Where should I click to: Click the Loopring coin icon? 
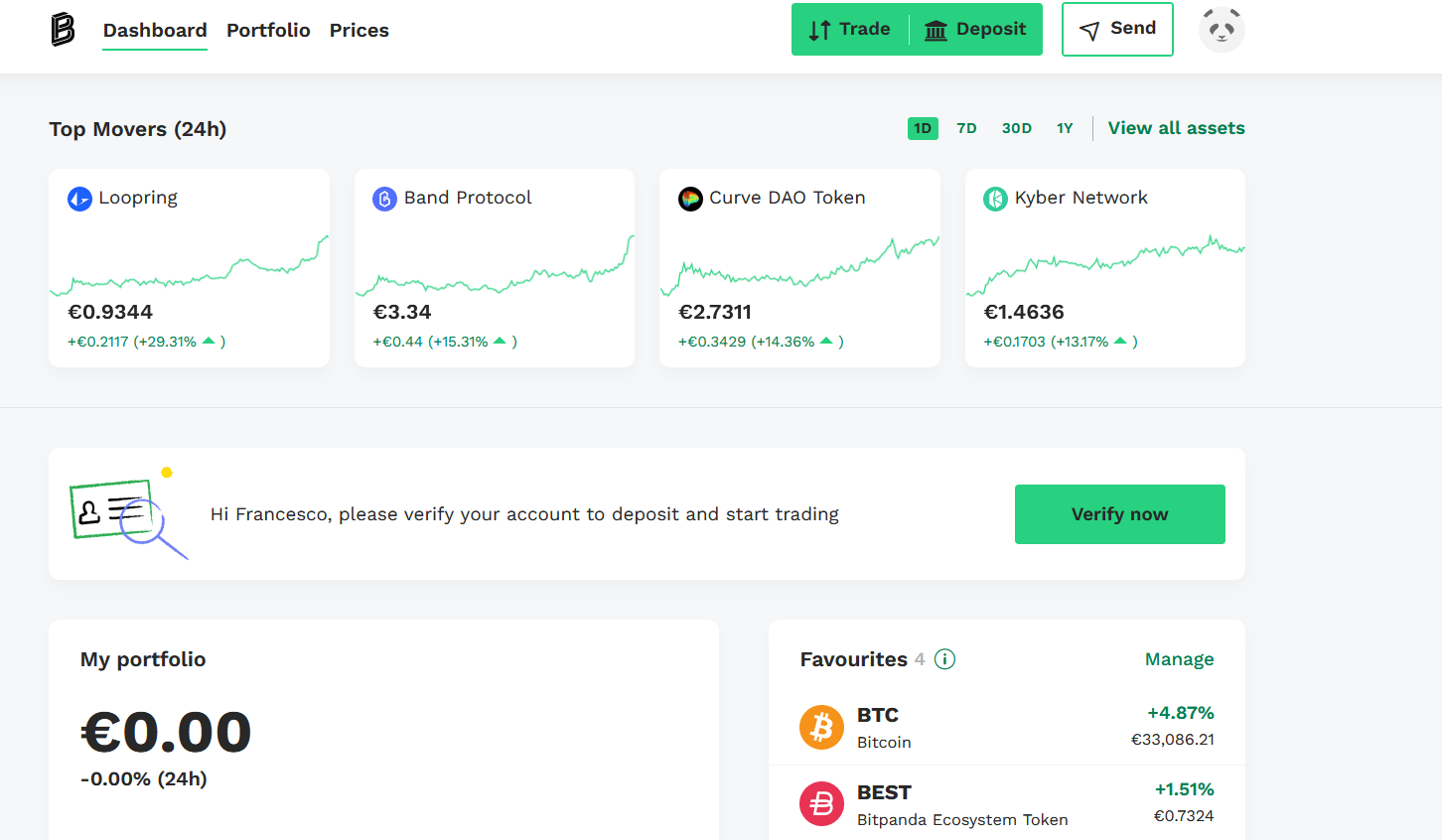(x=79, y=199)
